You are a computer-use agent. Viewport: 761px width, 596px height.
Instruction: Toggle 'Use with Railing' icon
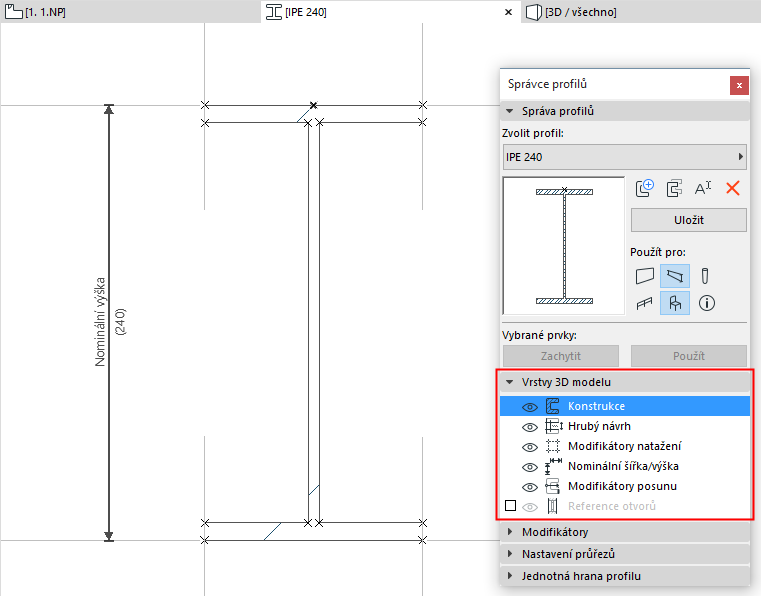click(x=645, y=303)
